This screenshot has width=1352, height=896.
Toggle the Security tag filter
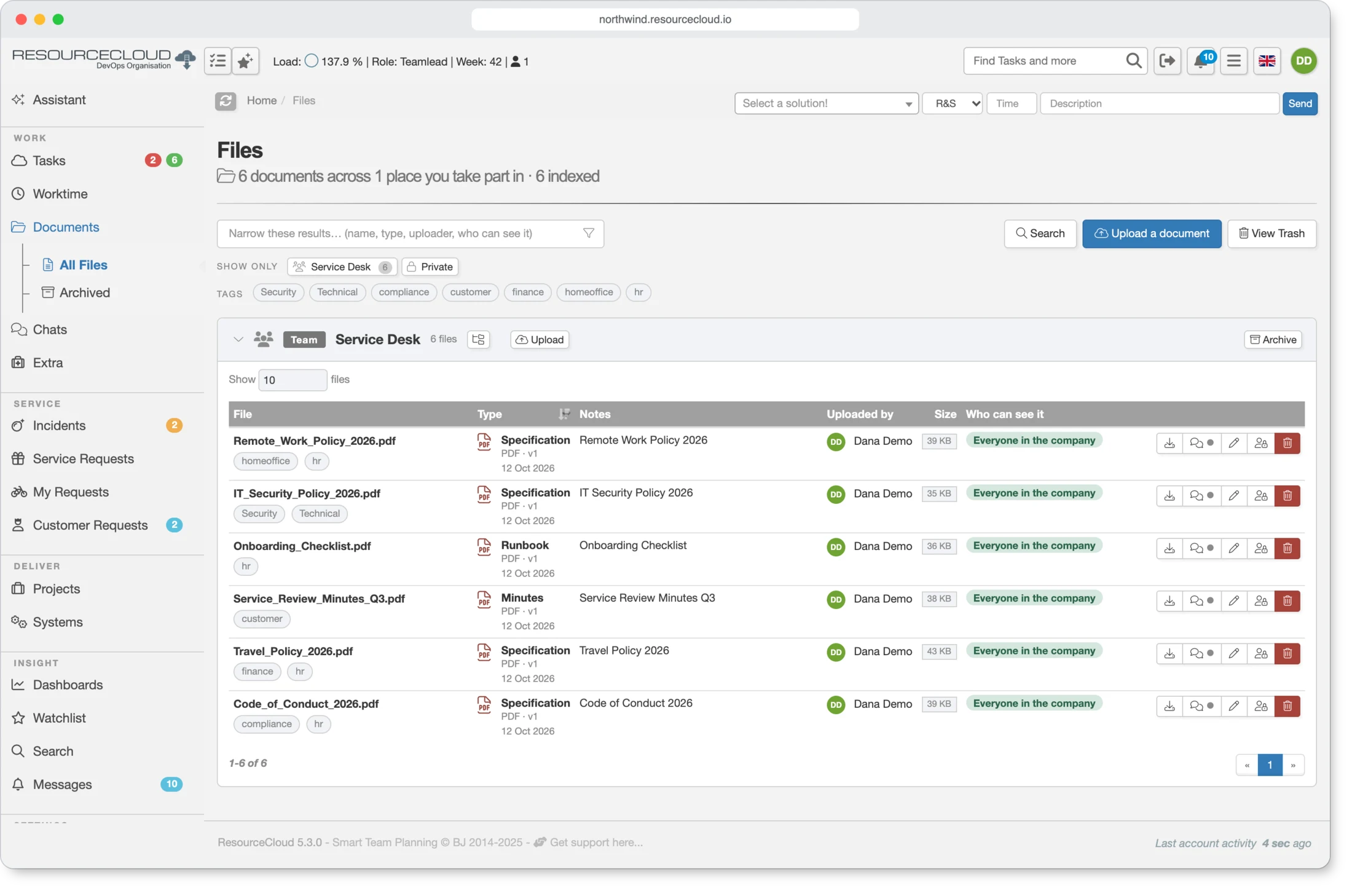coord(278,293)
